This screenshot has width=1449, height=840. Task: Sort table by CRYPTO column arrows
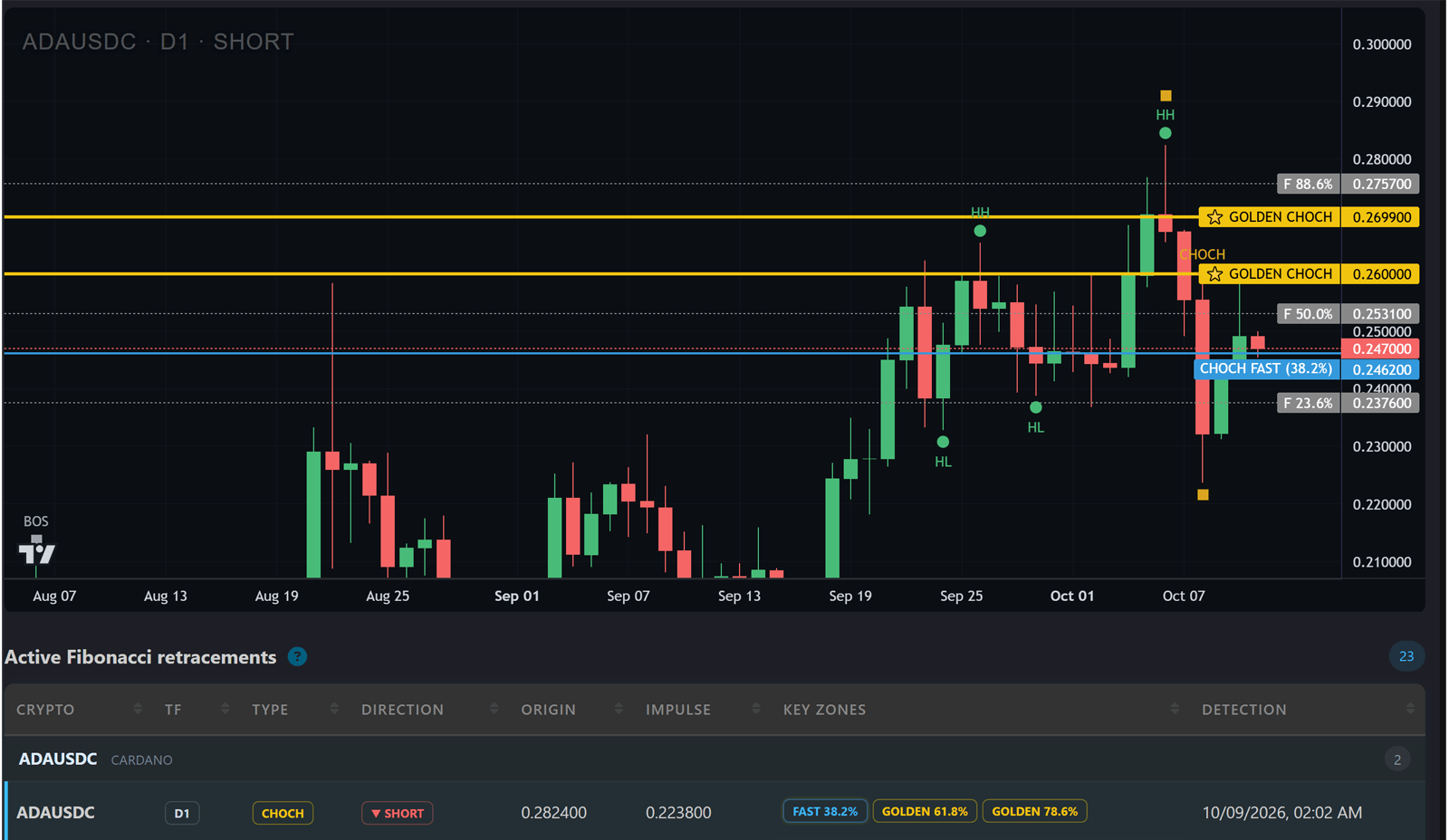coord(138,710)
